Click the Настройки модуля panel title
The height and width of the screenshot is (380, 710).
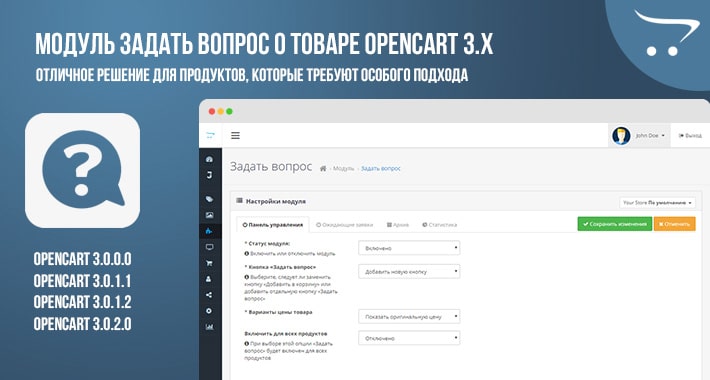276,201
